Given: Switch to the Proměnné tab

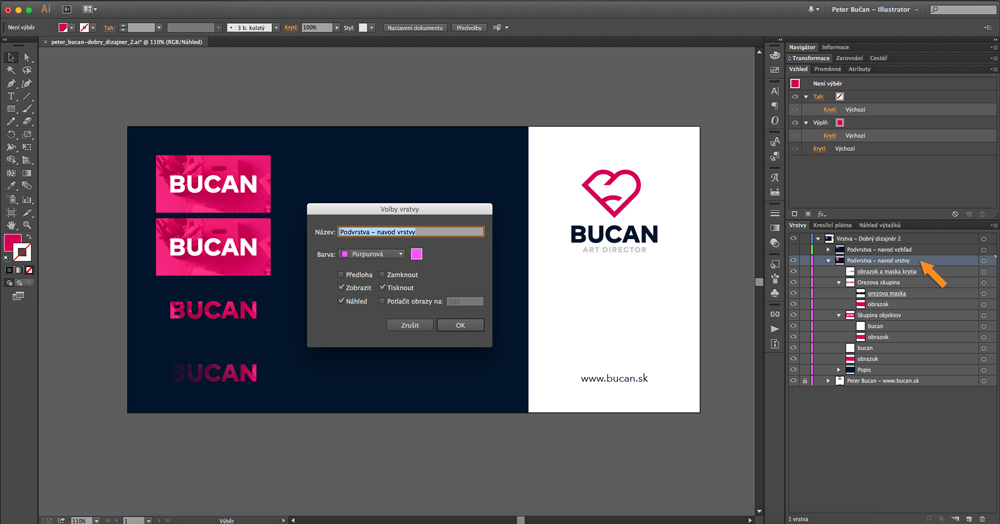Looking at the screenshot, I should [828, 69].
